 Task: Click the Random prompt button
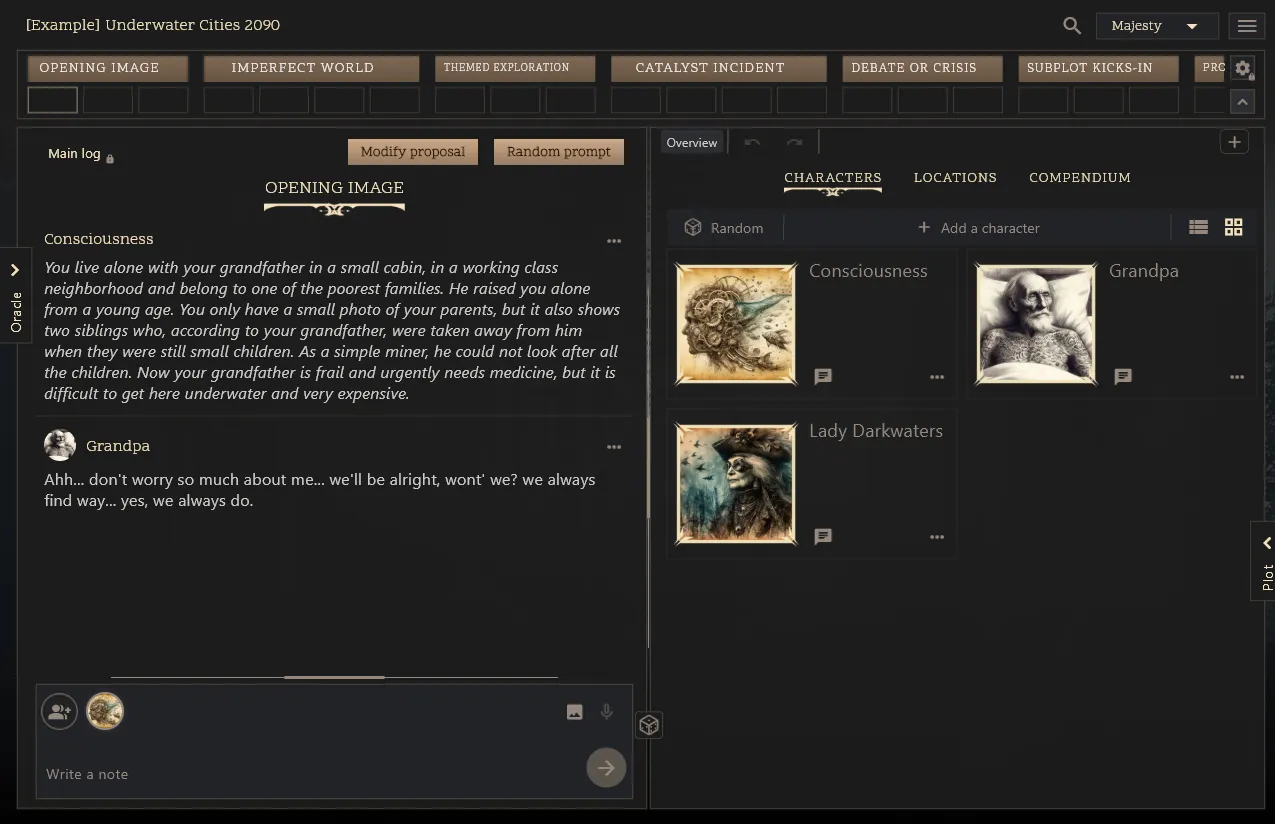(x=559, y=152)
